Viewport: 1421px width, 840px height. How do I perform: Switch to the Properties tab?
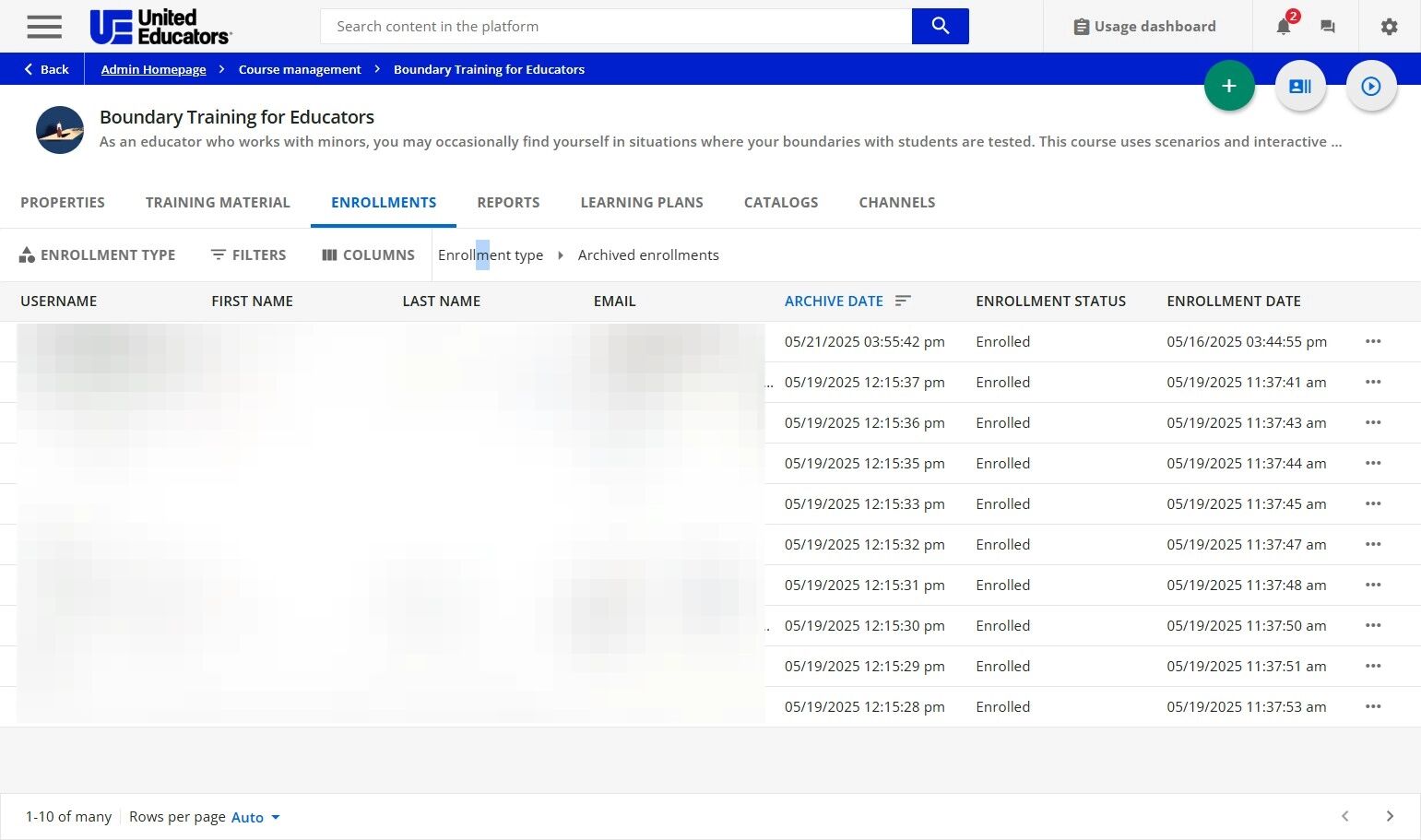(x=63, y=203)
